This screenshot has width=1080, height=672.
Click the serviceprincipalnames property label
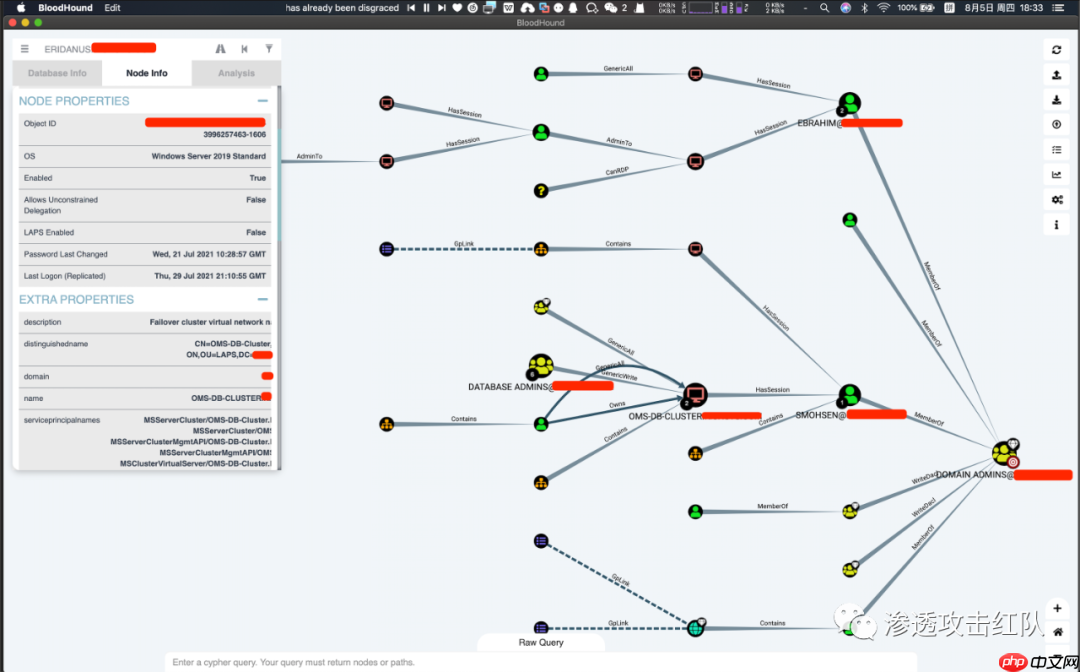(62, 420)
